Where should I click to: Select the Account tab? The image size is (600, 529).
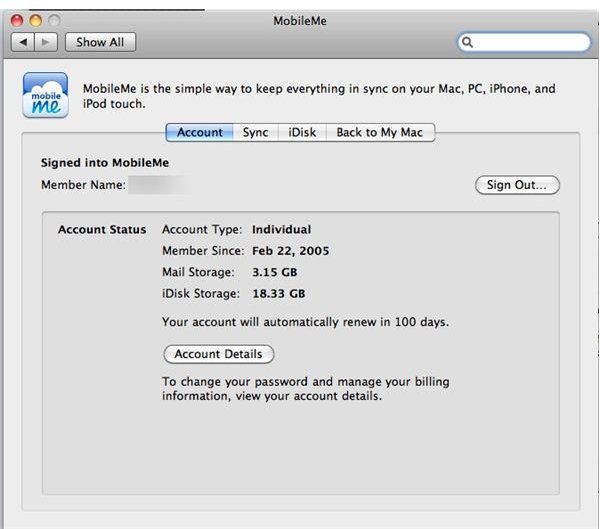tap(199, 132)
